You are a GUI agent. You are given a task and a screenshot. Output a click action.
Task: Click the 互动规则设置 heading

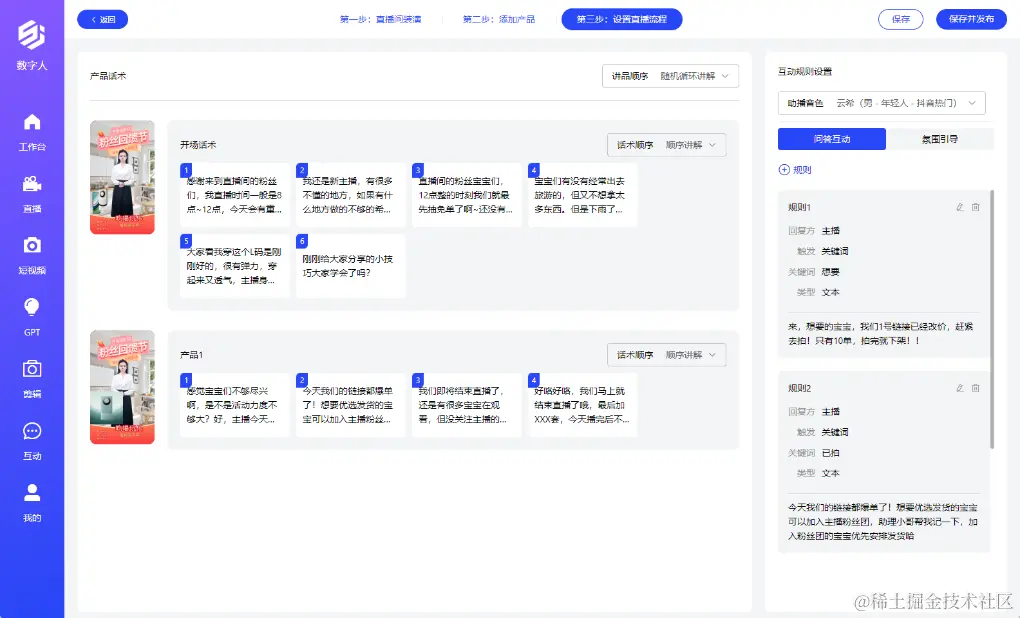click(805, 72)
